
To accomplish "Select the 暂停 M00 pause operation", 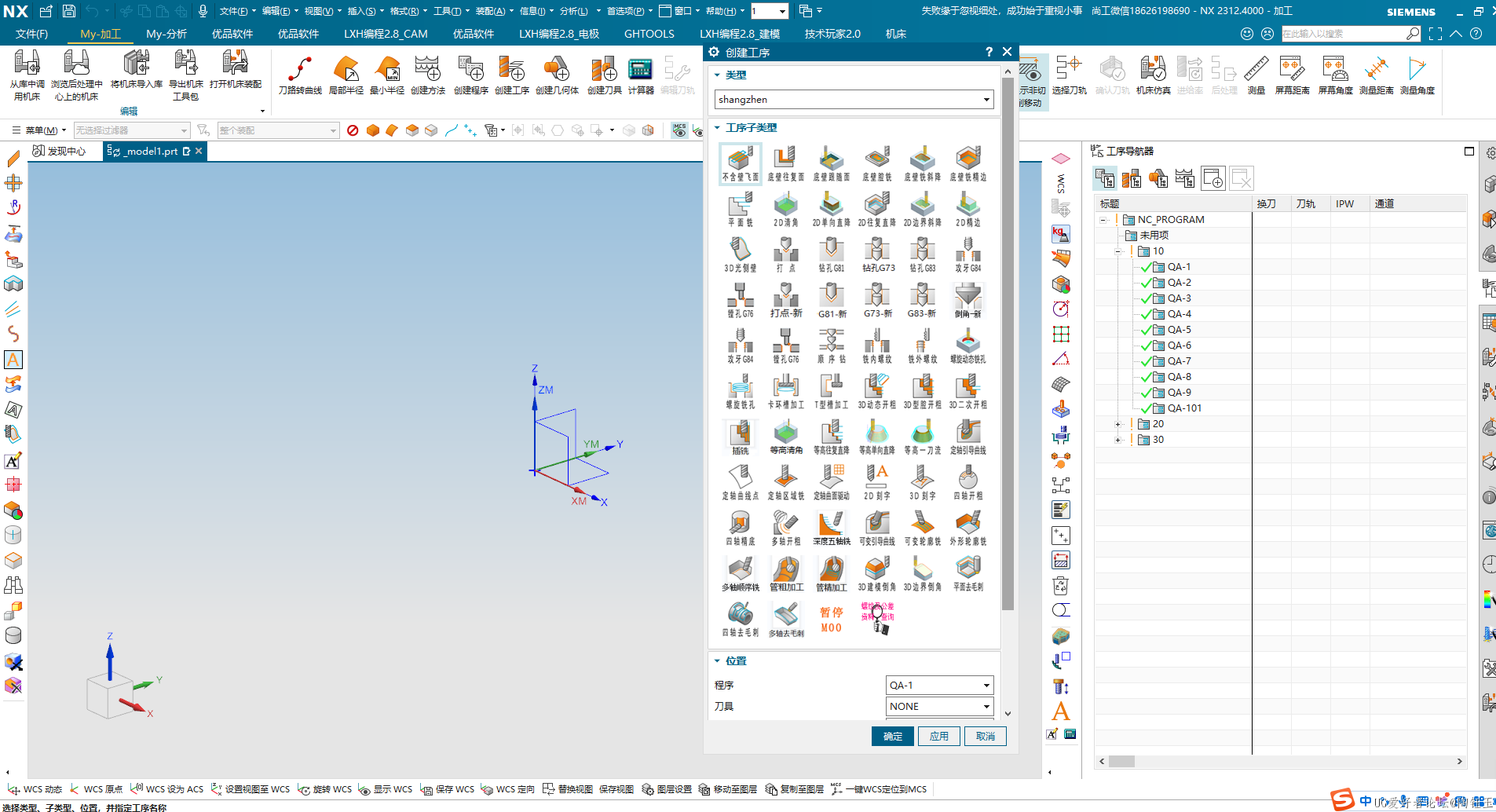I will pos(831,620).
